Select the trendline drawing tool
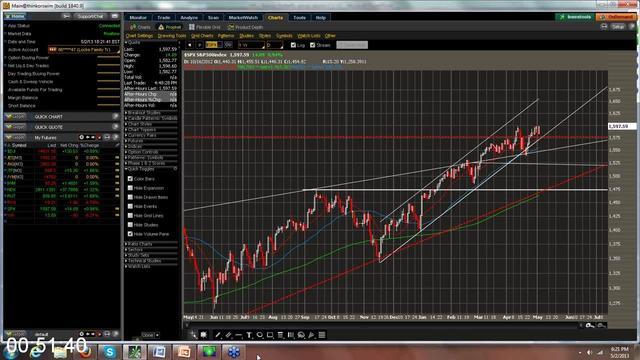640x360 pixels. pyautogui.click(x=218, y=335)
